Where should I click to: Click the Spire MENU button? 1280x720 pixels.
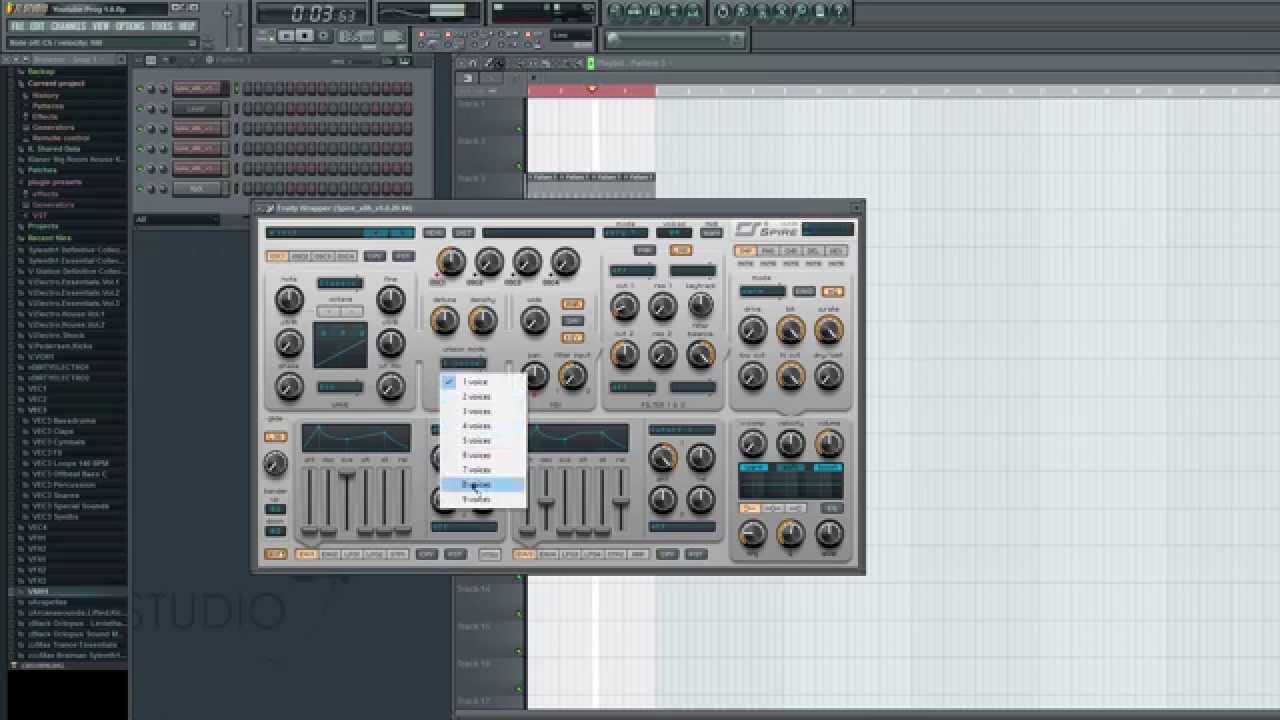434,233
